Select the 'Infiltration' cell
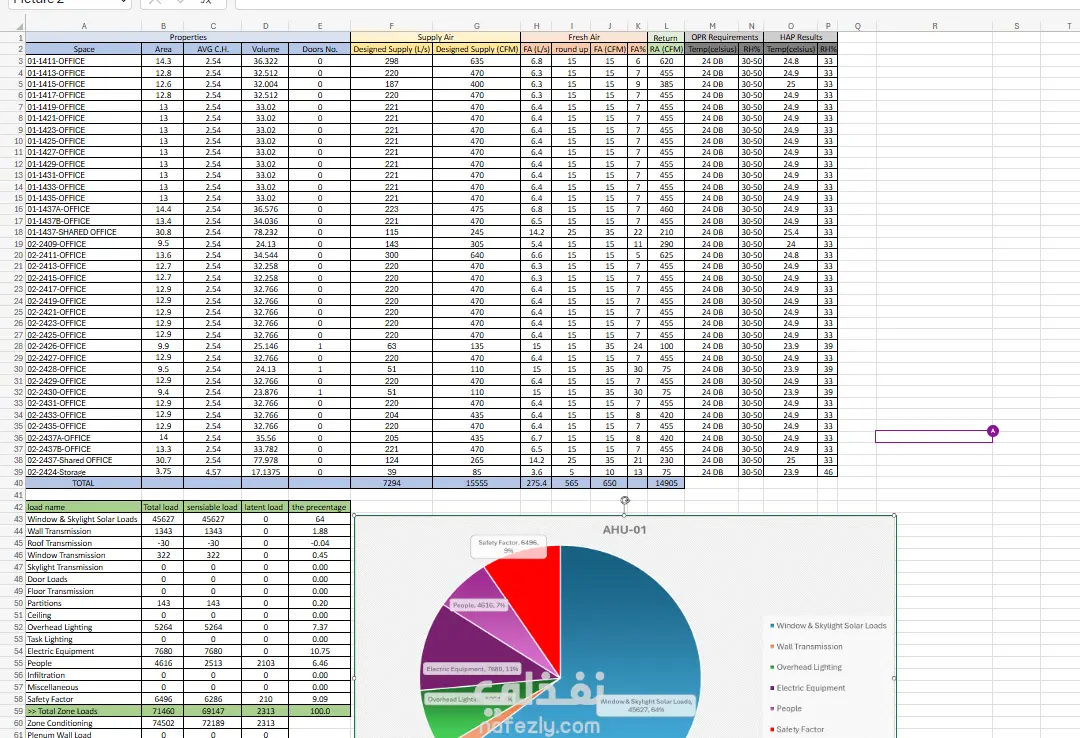 (84, 675)
